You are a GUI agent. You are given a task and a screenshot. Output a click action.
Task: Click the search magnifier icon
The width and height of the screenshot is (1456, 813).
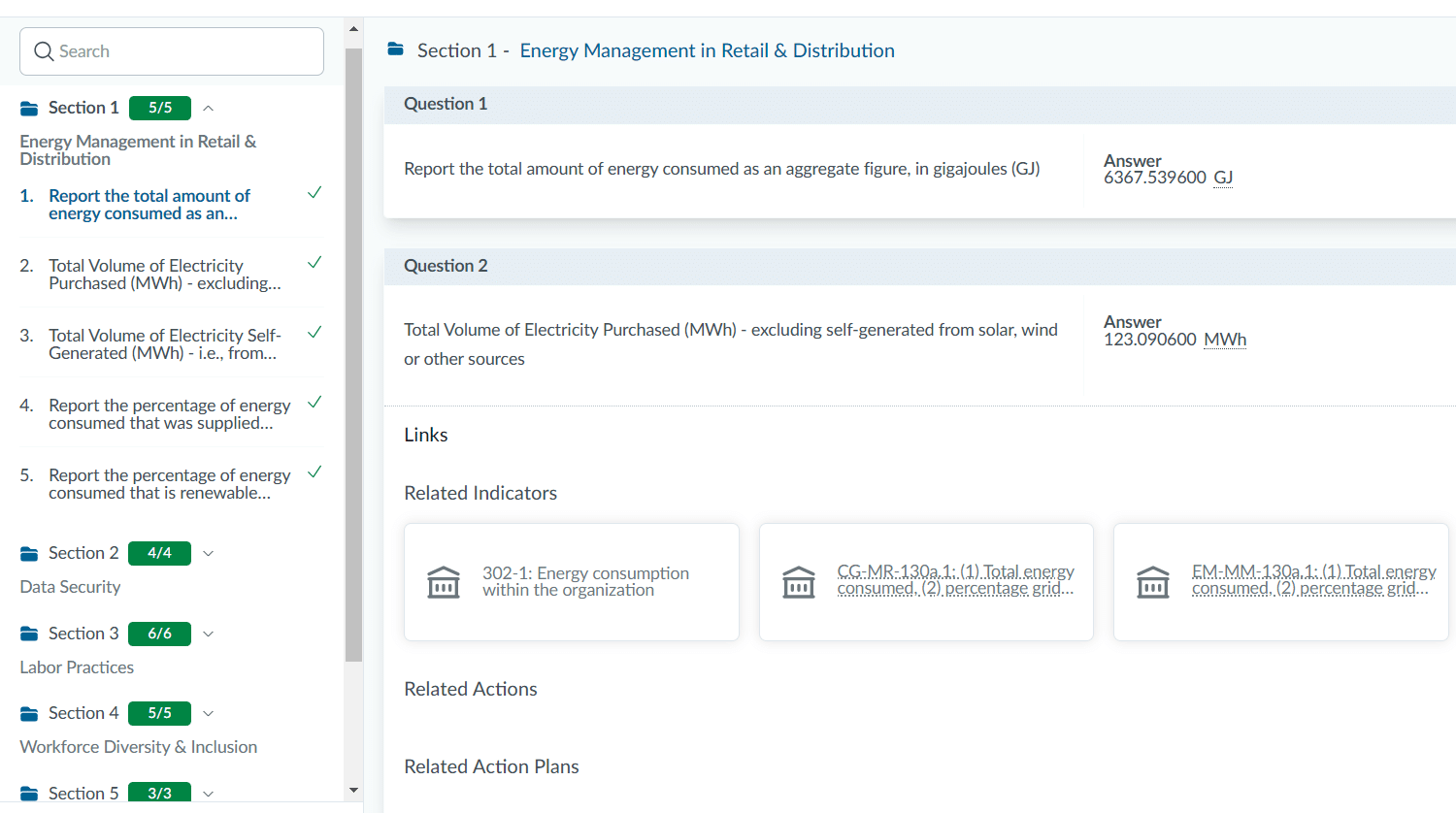[44, 51]
